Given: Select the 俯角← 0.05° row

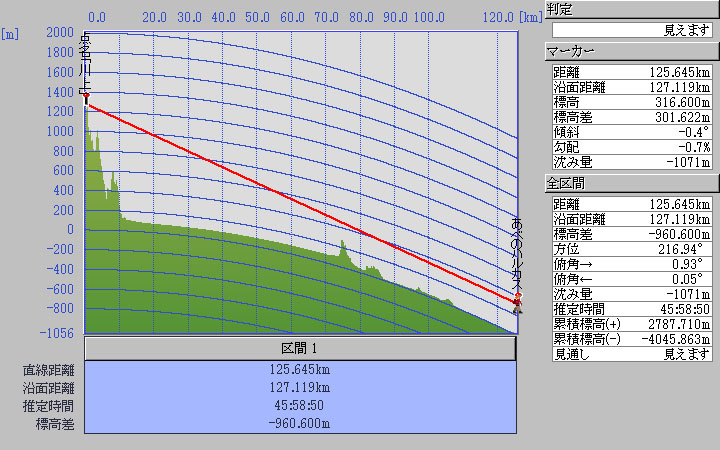Looking at the screenshot, I should [x=632, y=279].
